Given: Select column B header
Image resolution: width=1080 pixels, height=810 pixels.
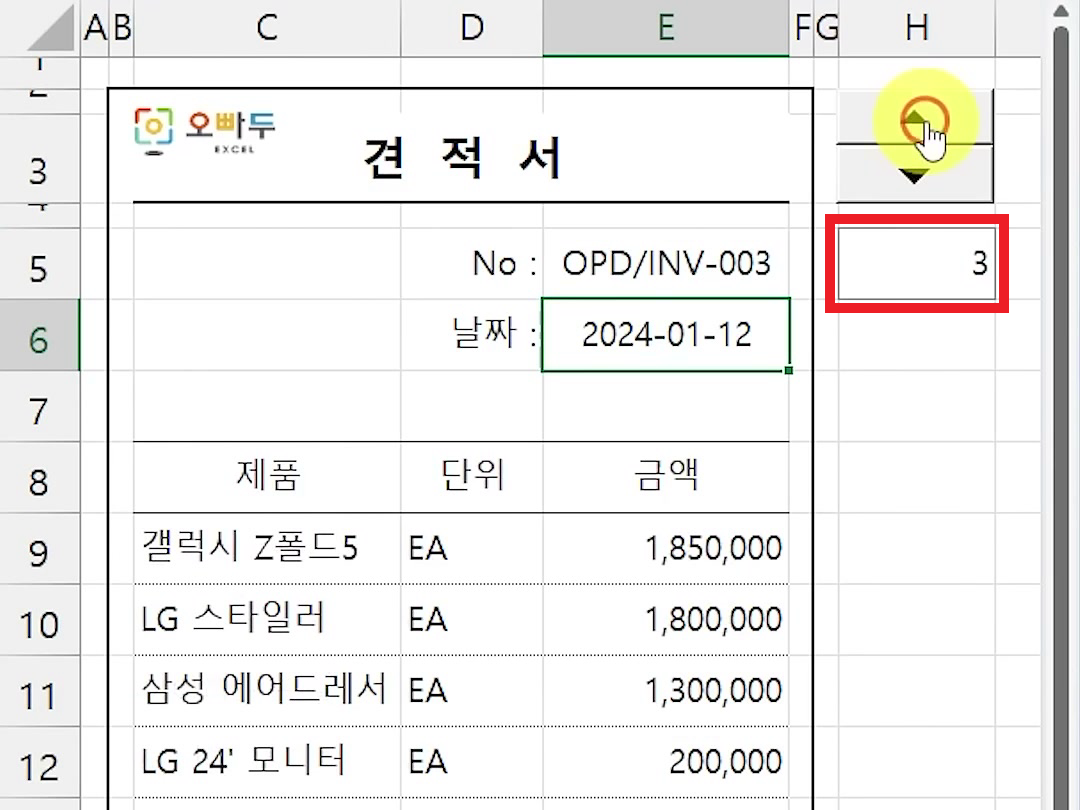Looking at the screenshot, I should [x=121, y=28].
